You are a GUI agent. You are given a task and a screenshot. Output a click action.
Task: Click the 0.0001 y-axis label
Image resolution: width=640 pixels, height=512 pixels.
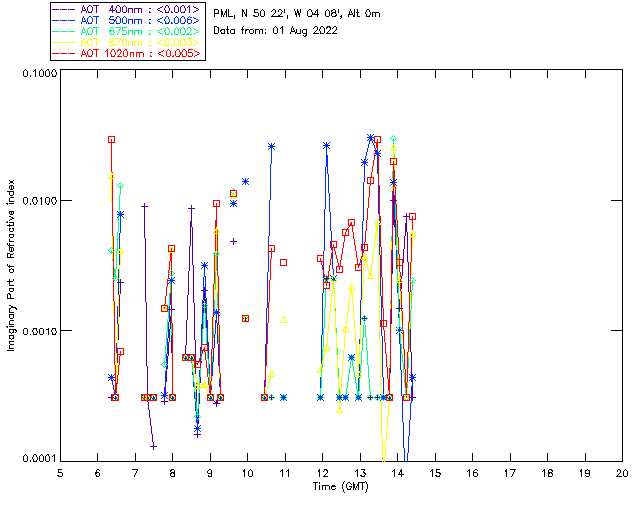pyautogui.click(x=39, y=459)
